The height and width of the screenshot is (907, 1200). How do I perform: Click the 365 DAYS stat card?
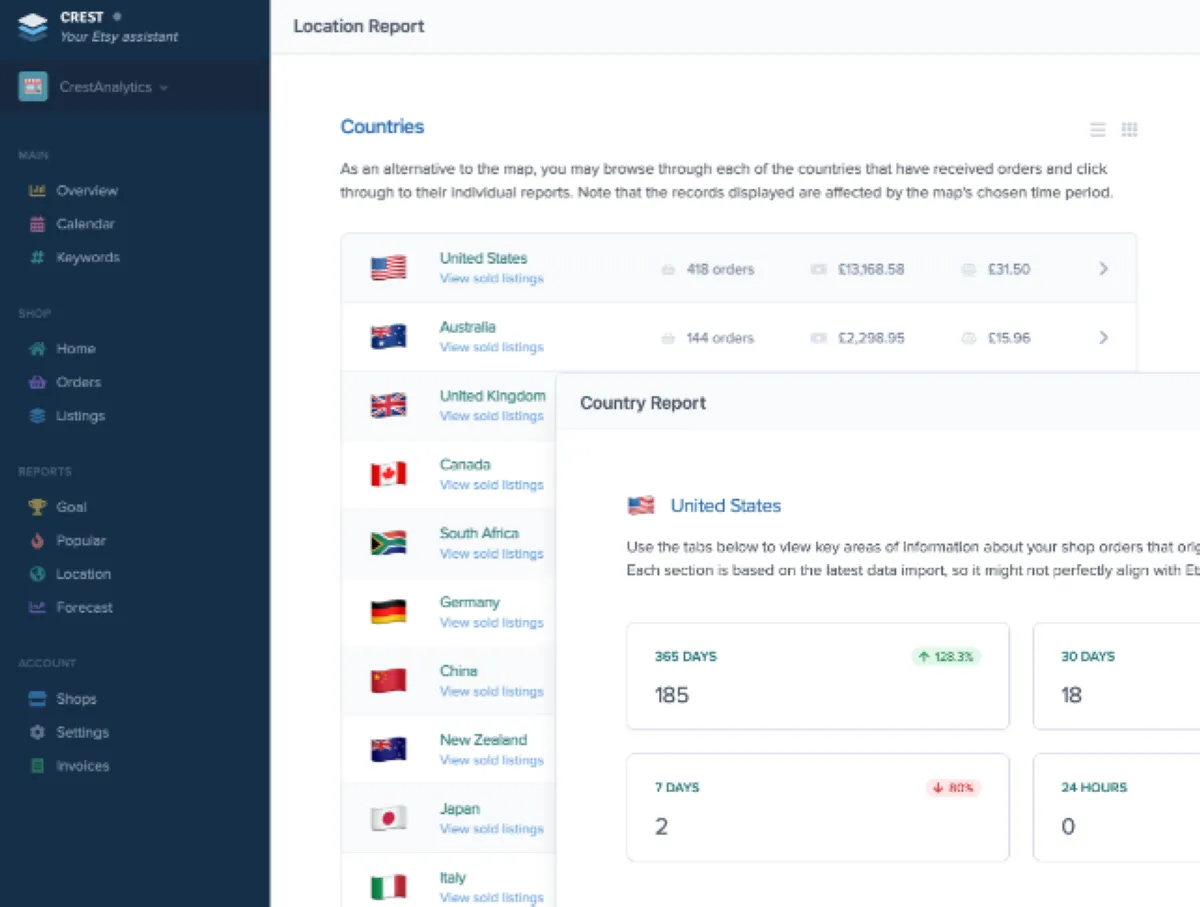[x=817, y=676]
